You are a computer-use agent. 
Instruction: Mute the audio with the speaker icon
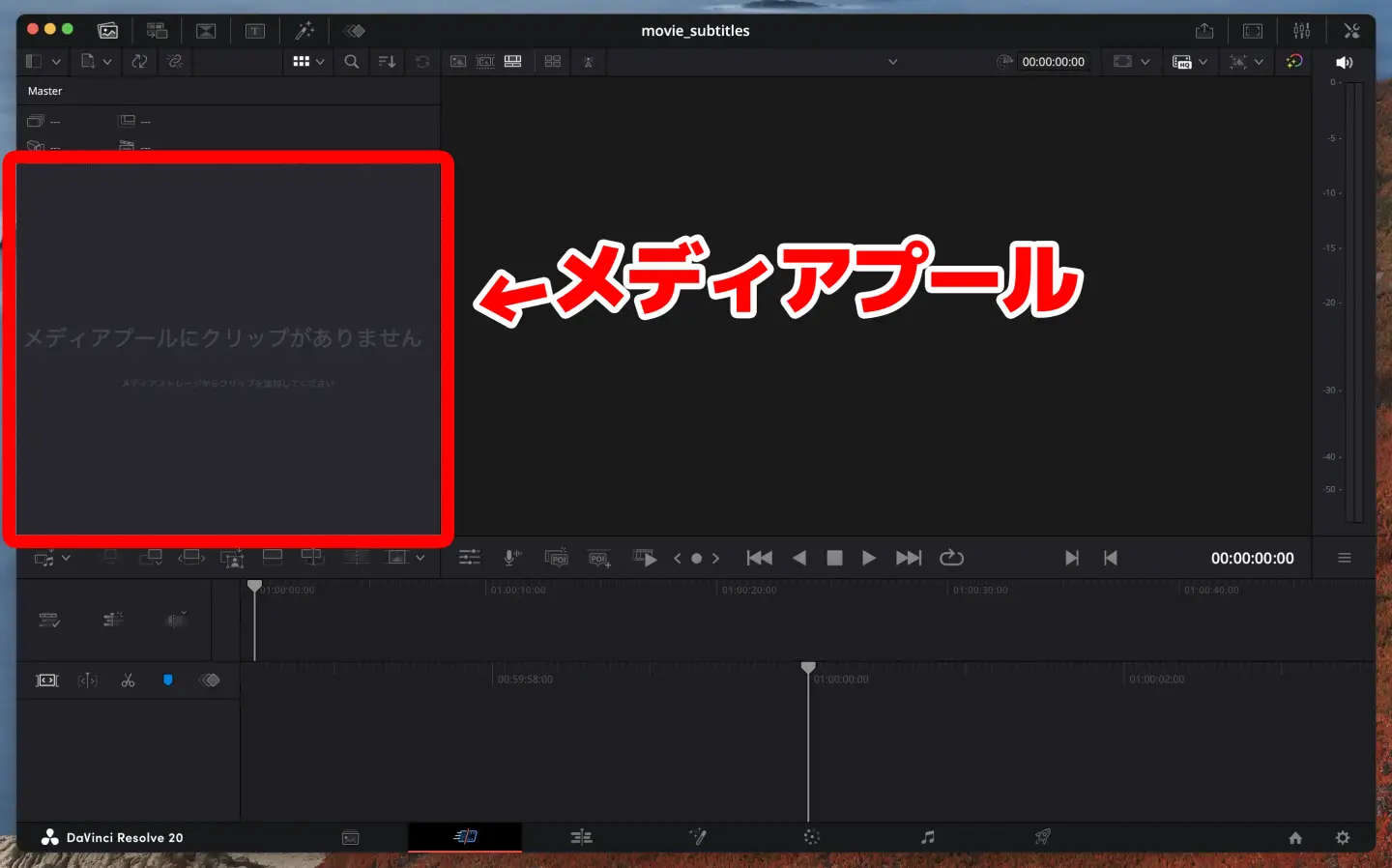click(1344, 61)
